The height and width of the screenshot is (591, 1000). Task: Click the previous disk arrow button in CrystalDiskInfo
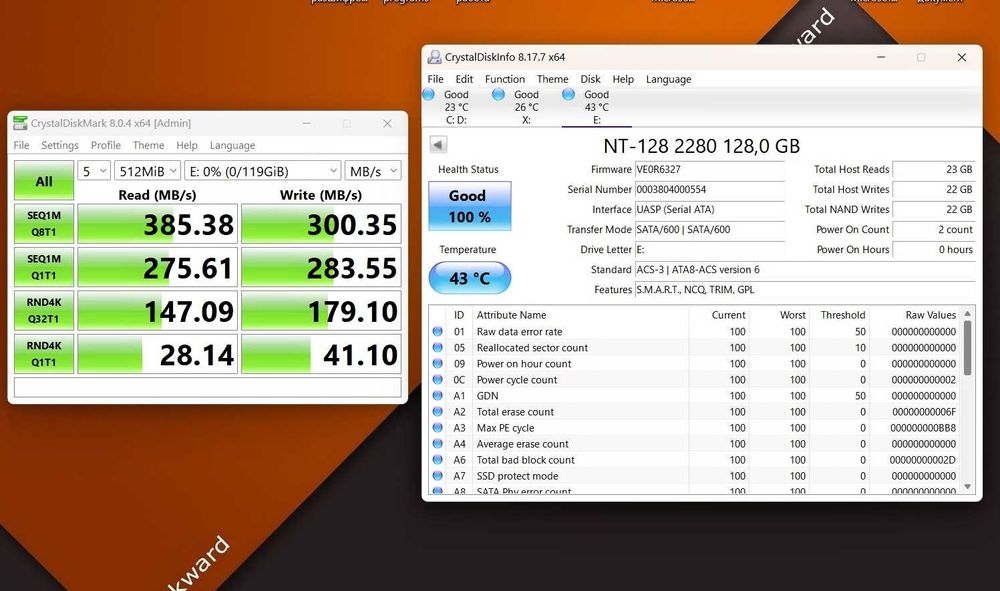point(438,145)
